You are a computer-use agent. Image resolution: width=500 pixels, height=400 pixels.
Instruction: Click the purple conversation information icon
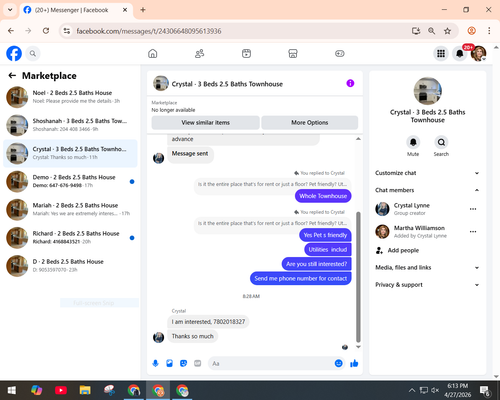(x=350, y=83)
